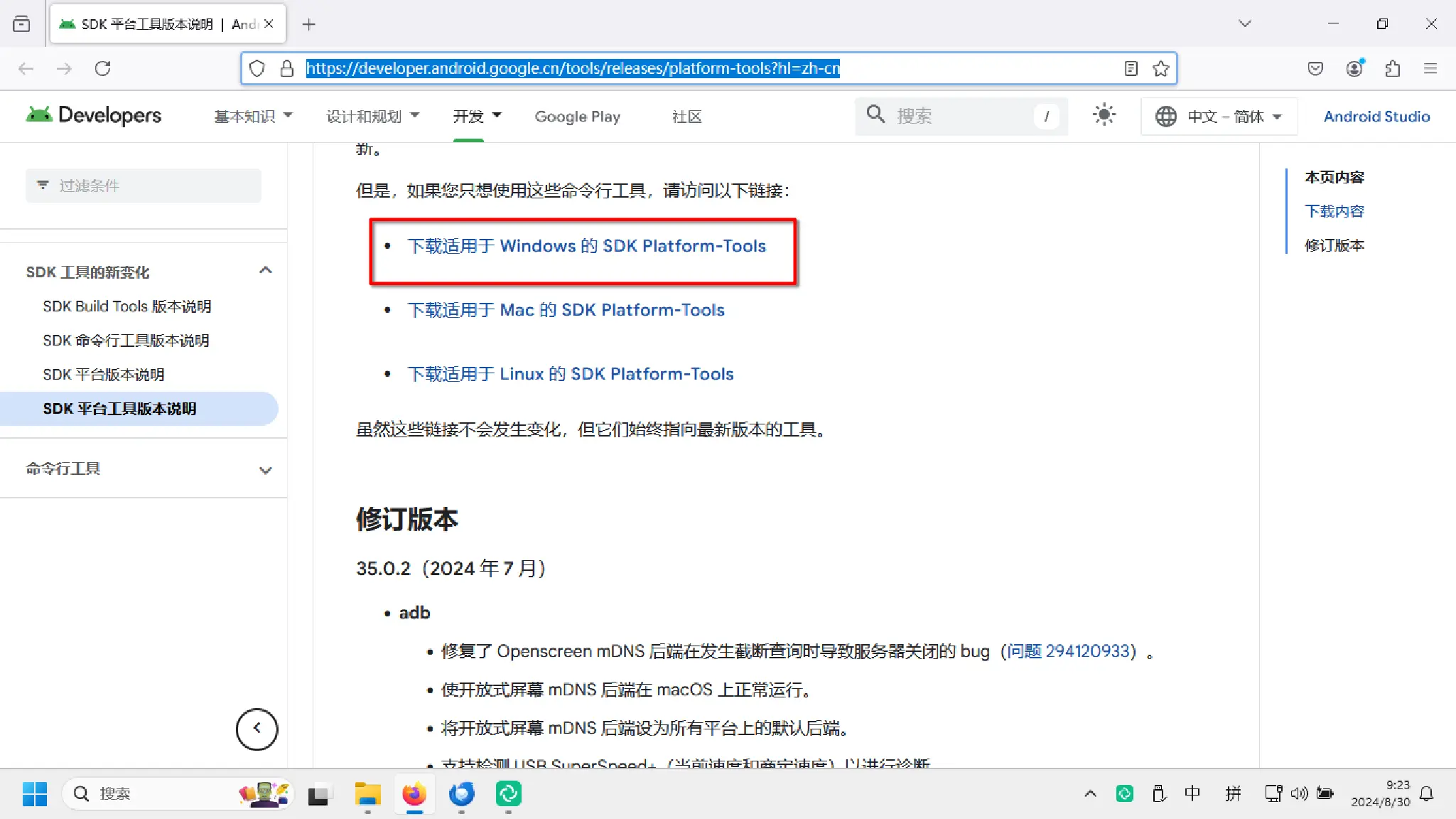Screen dimensions: 1456x819
Task: Open the Firefox account icon
Action: (x=1355, y=68)
